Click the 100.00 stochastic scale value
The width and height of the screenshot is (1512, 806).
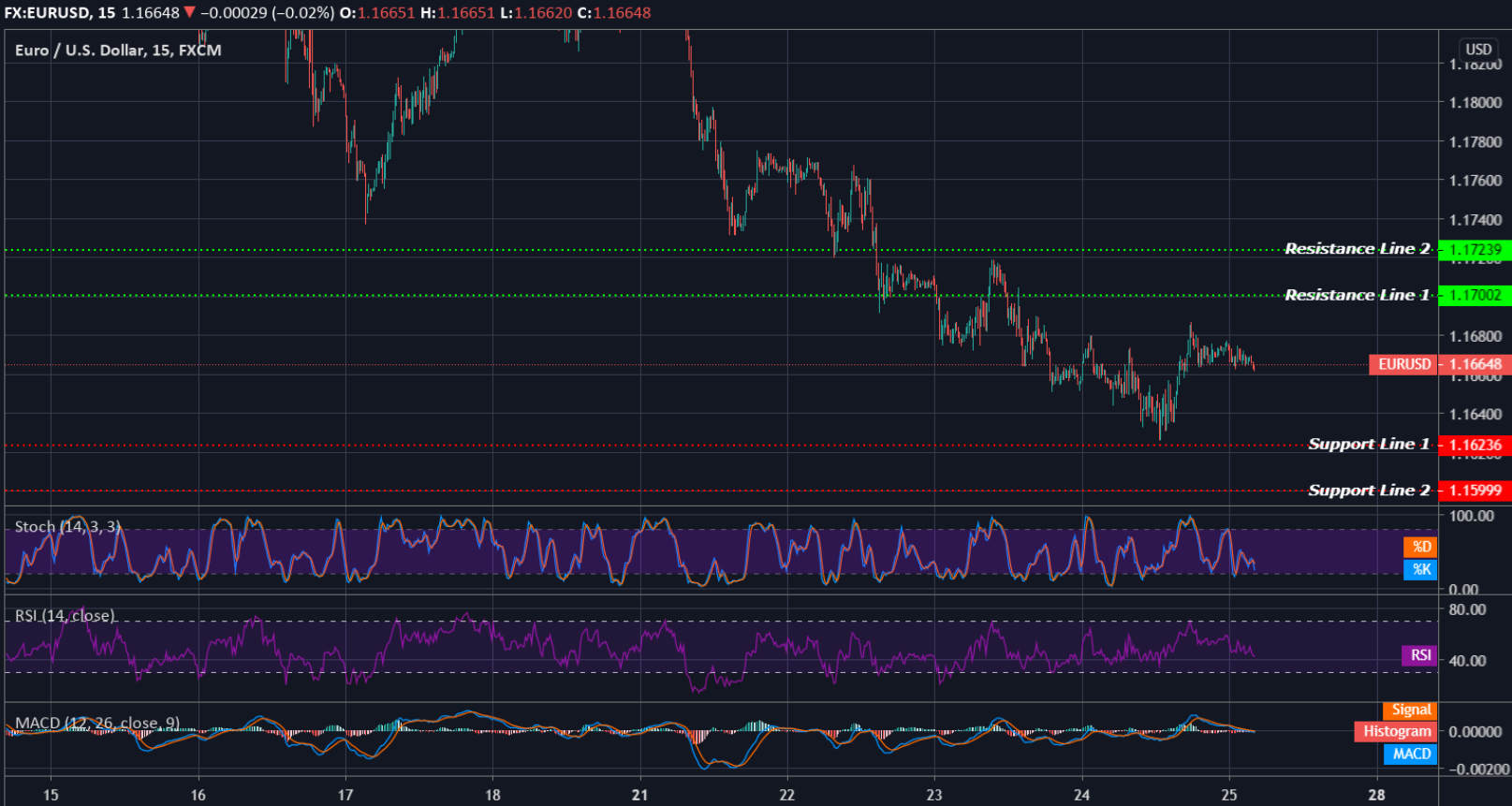click(x=1472, y=516)
